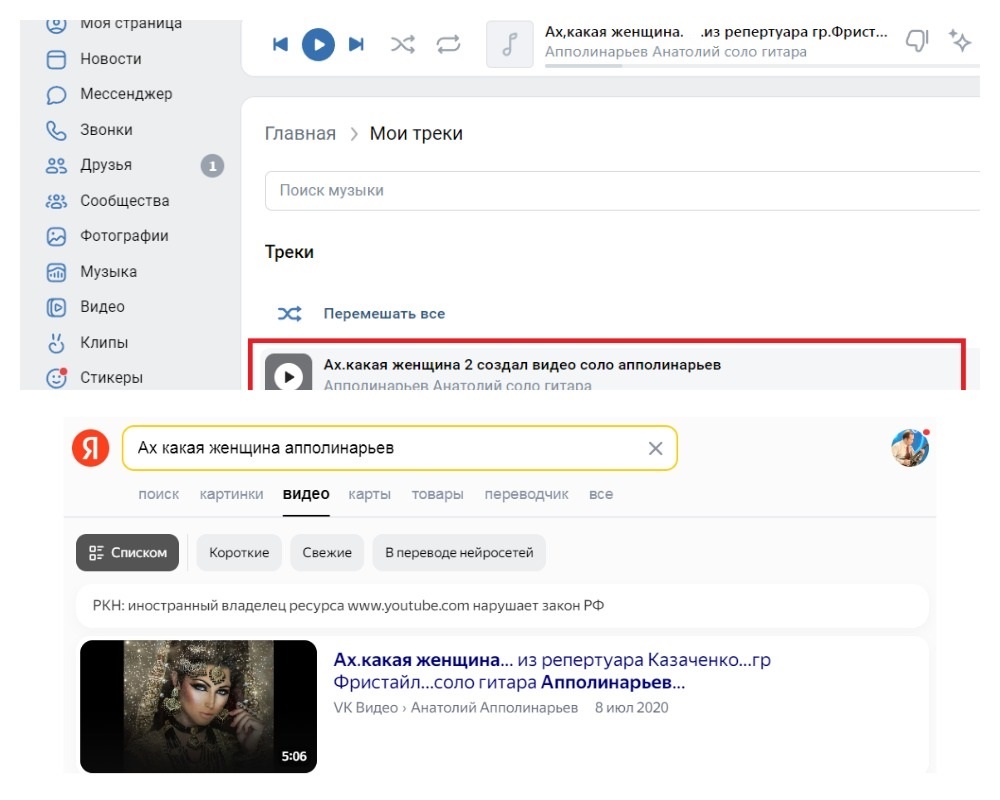Open the все tab in Yandex
Screen dimensions: 1000x800
601,494
